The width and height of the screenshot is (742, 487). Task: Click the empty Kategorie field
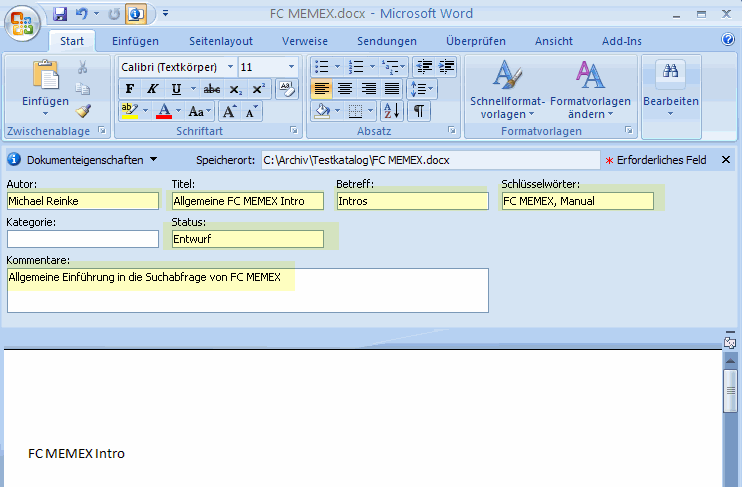(83, 239)
